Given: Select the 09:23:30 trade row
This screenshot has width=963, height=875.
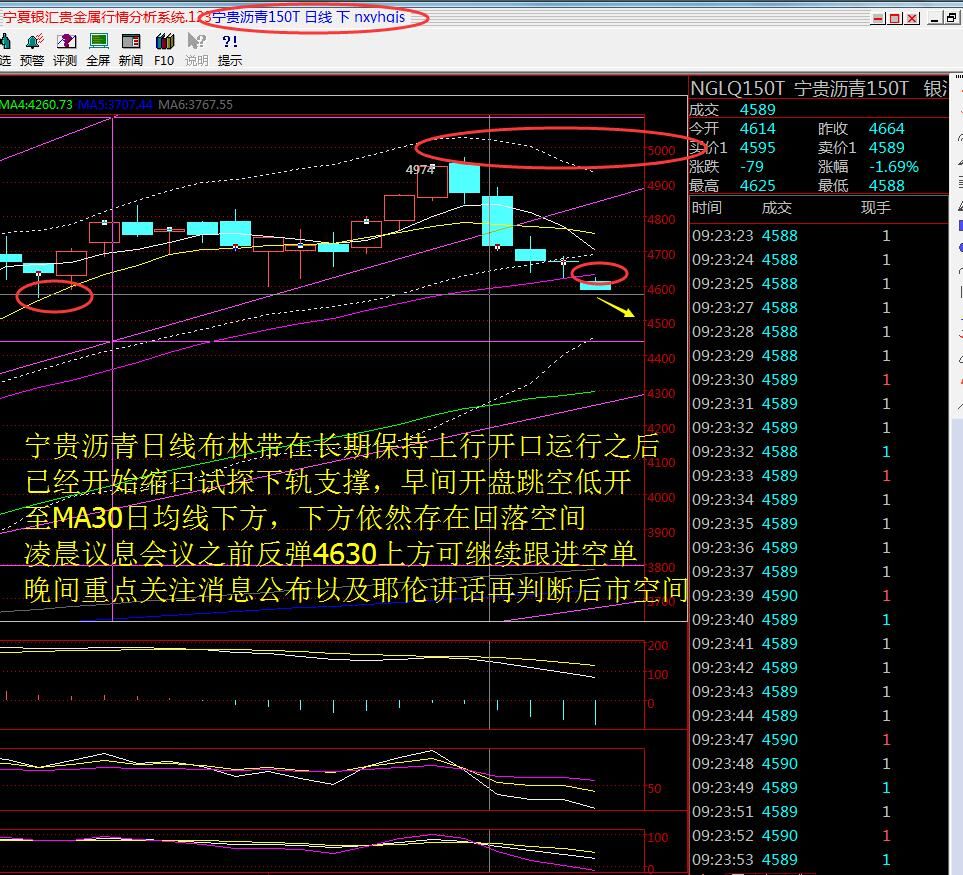Looking at the screenshot, I should pos(790,380).
